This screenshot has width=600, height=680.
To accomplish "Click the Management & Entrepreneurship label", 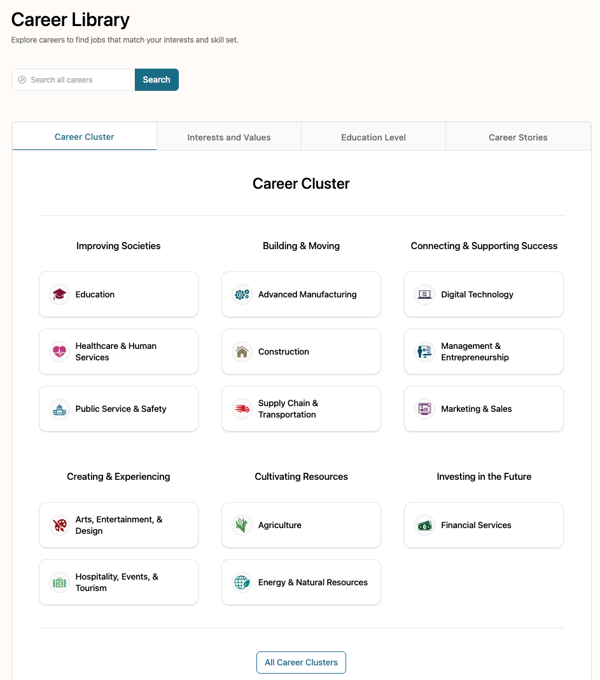I will [x=475, y=351].
